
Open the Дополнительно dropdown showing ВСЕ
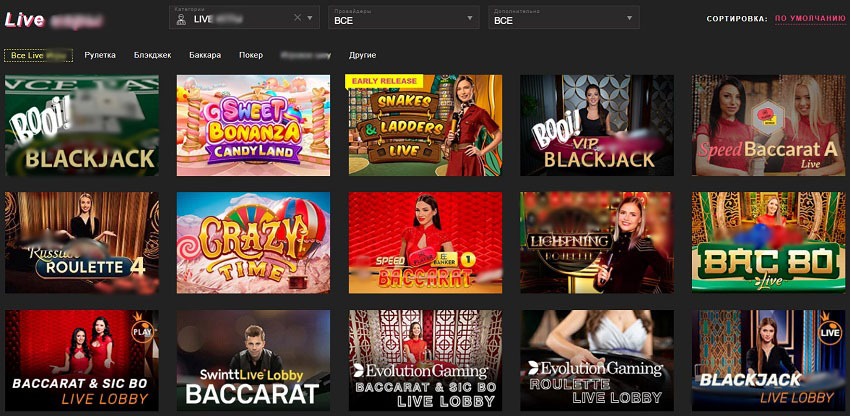(564, 17)
